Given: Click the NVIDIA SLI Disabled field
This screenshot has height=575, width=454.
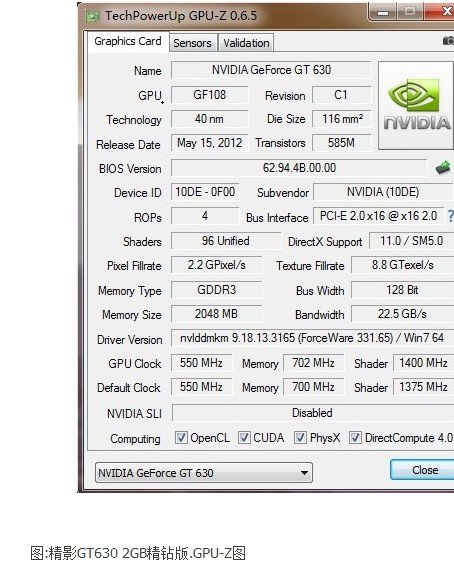Looking at the screenshot, I should (x=313, y=413).
